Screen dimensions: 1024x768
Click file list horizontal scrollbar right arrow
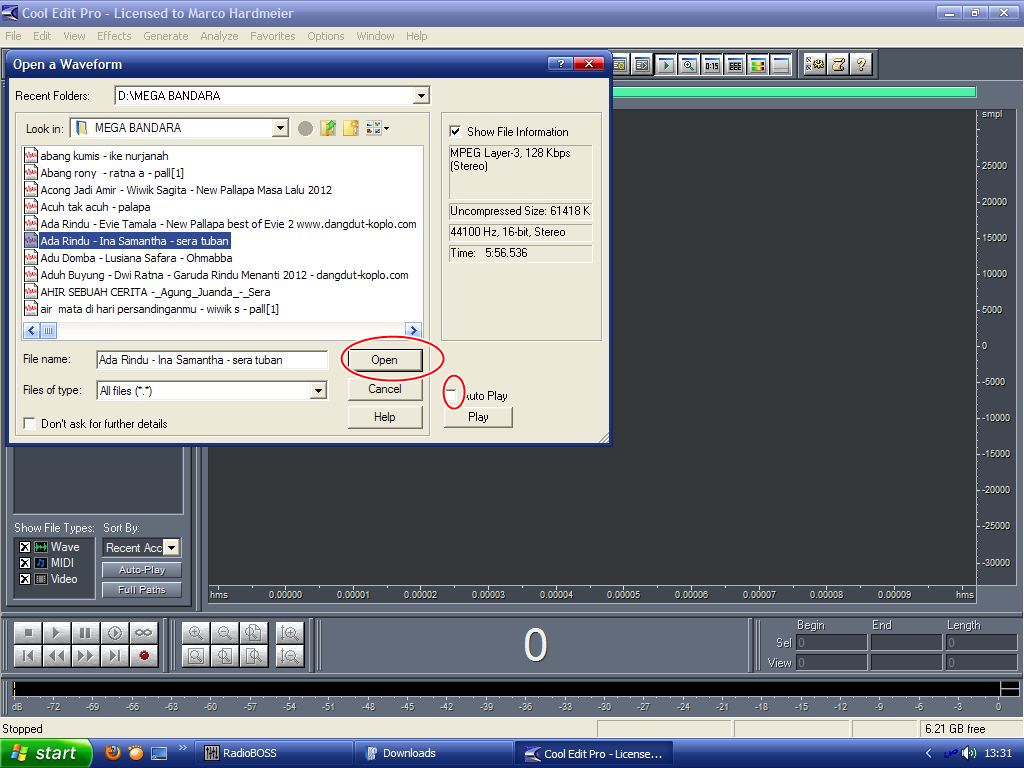pyautogui.click(x=413, y=330)
